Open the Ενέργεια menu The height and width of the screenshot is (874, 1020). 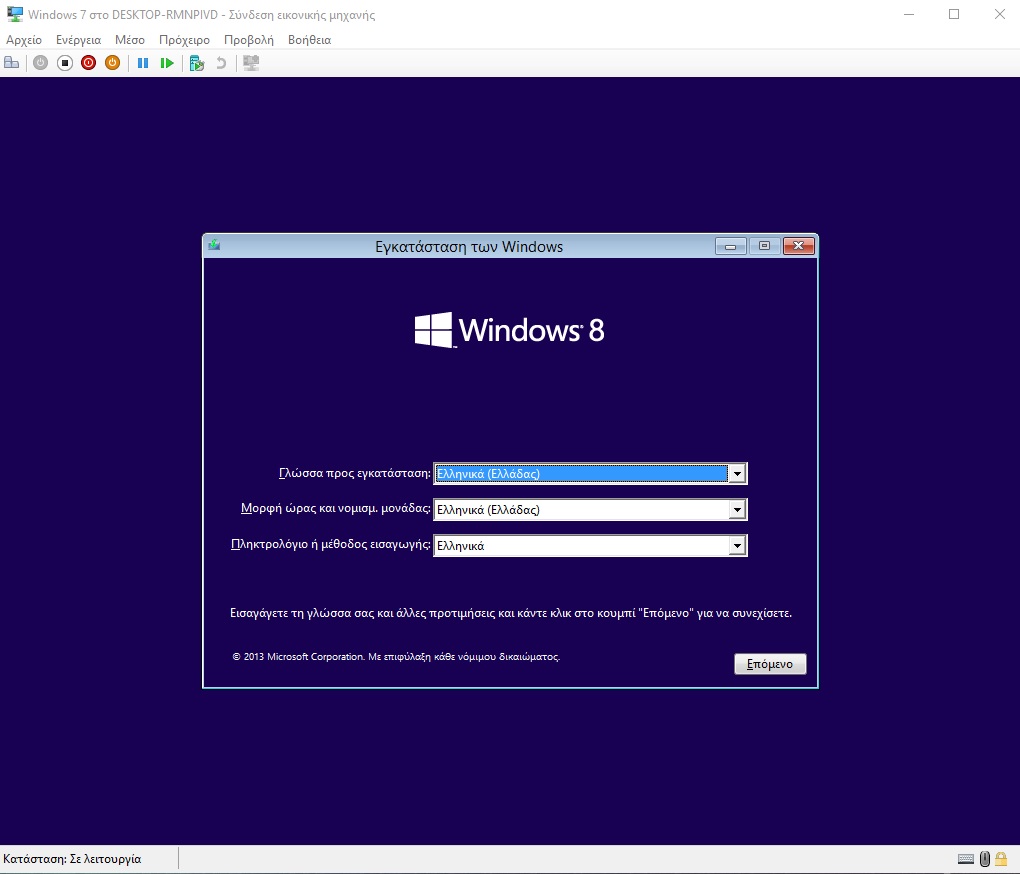tap(79, 40)
